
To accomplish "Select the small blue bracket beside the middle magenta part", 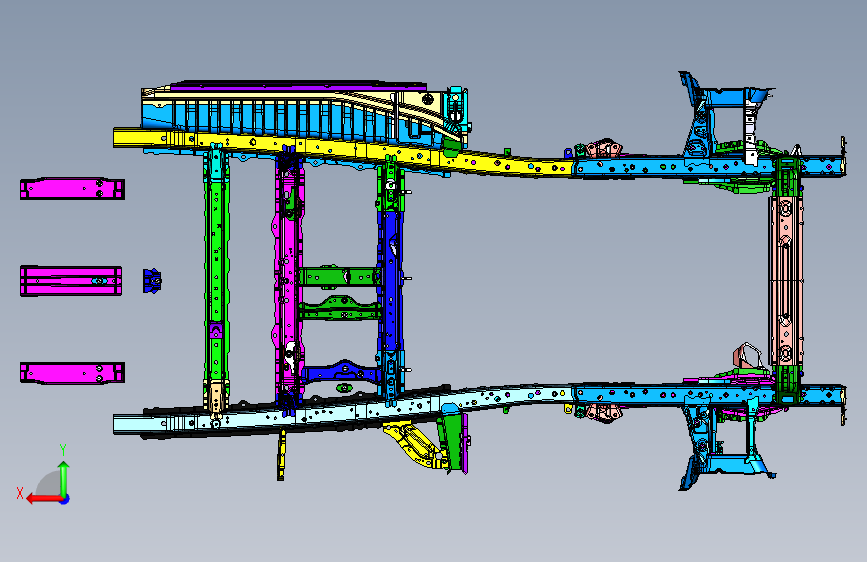I will 152,281.
